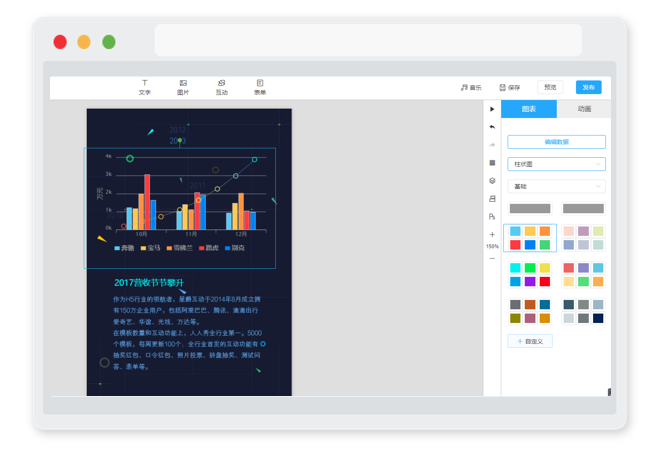Screen dimensions: 660x460
Task: Choose the neon cyan-green-yellow color palette
Action: pos(530,274)
